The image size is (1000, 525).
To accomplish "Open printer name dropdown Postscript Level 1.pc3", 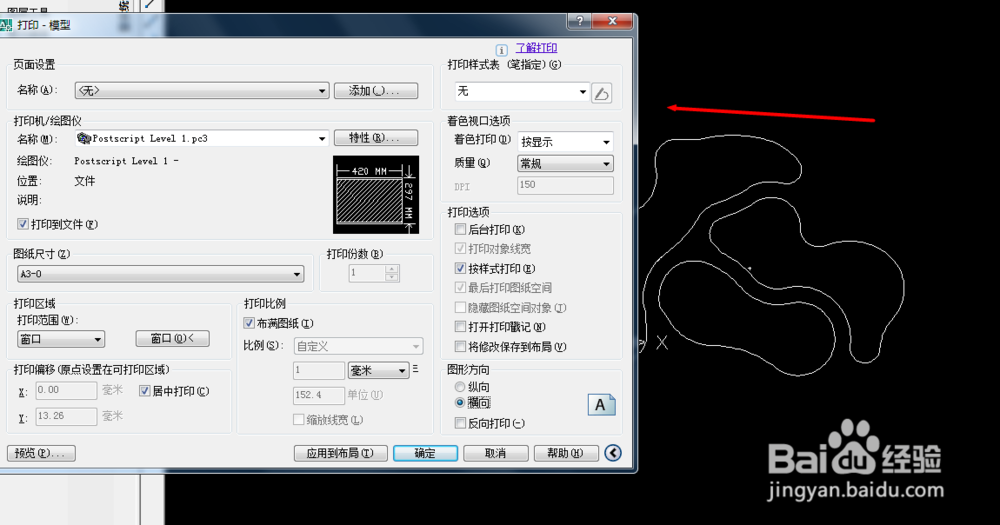I will (x=202, y=138).
